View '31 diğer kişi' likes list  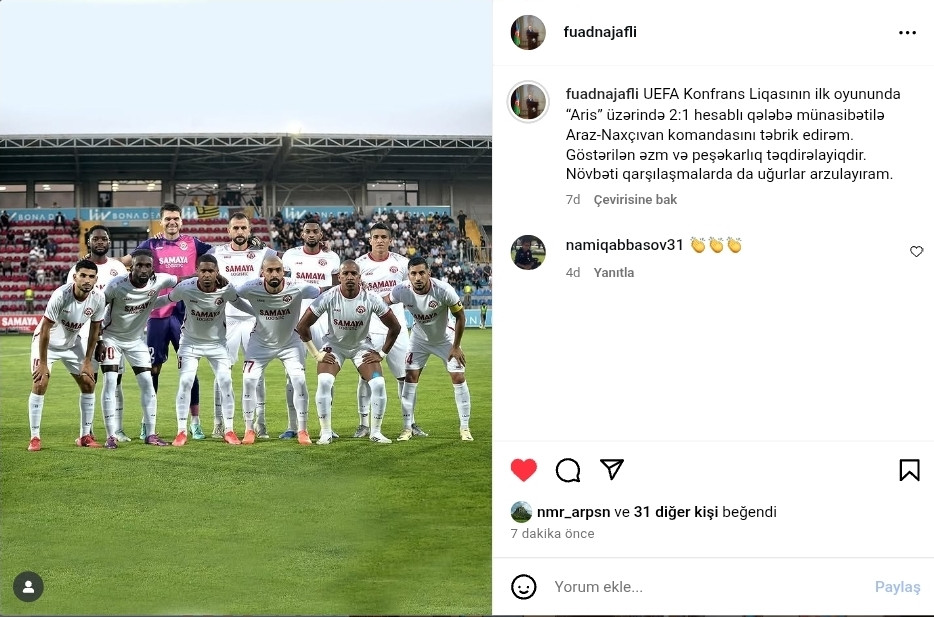pyautogui.click(x=676, y=512)
